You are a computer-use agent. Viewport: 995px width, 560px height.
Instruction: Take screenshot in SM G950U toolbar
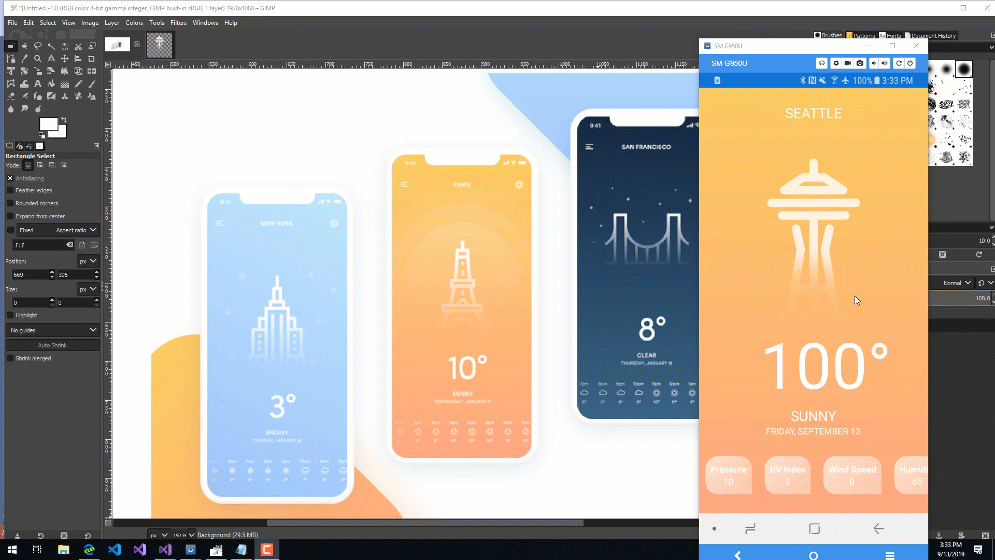860,63
